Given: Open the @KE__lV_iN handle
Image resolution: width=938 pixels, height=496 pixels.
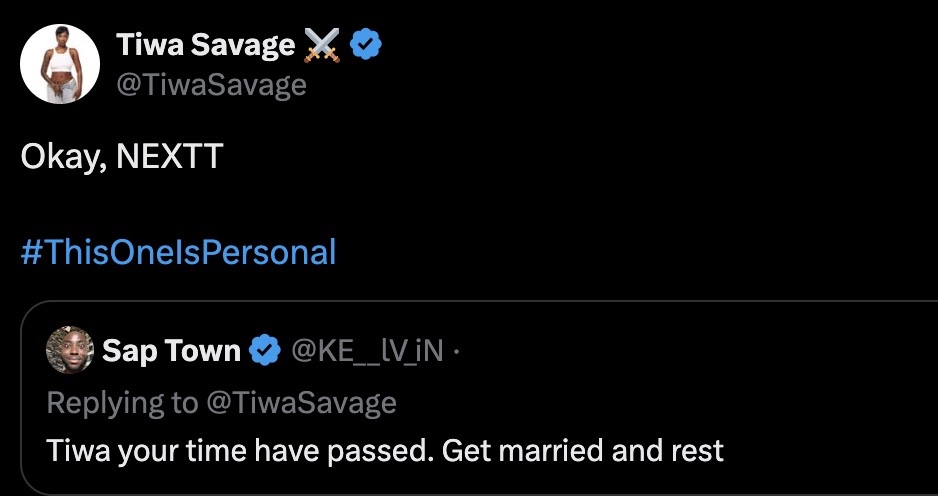Looking at the screenshot, I should coord(366,351).
